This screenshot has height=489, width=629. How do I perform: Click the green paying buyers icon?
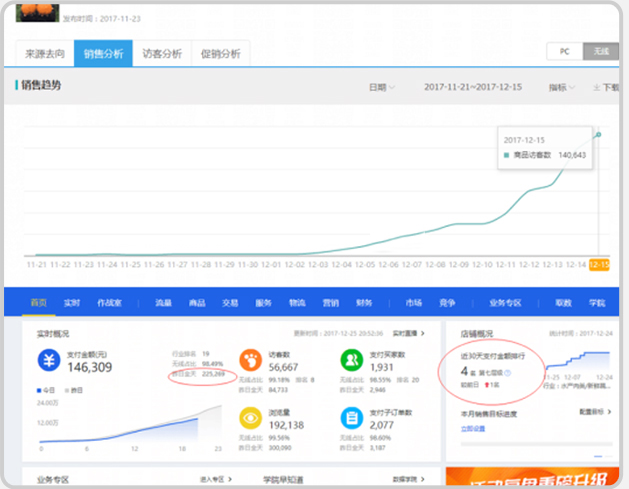(x=351, y=362)
